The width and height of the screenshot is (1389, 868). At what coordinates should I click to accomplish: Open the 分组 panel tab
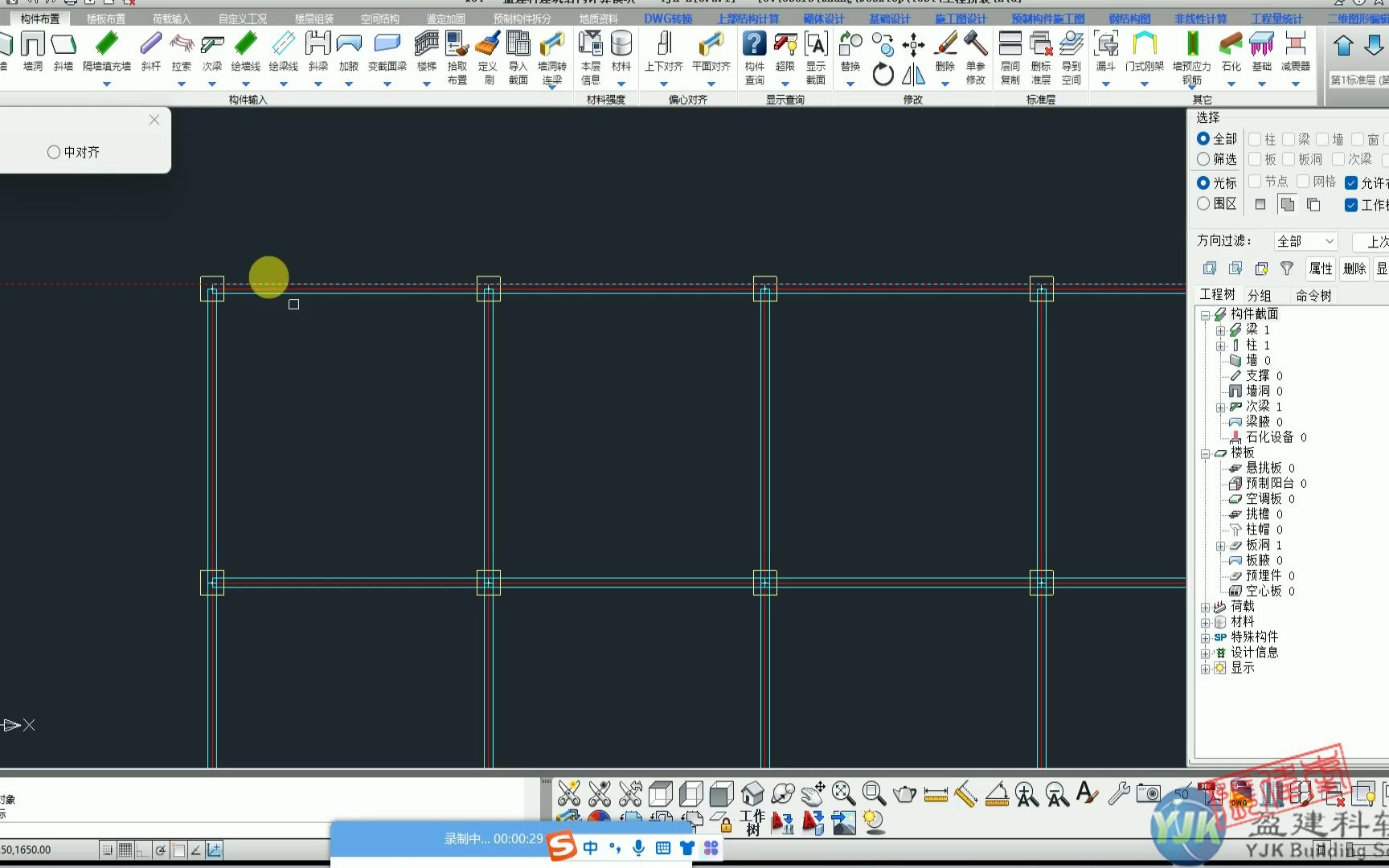[x=1260, y=296]
